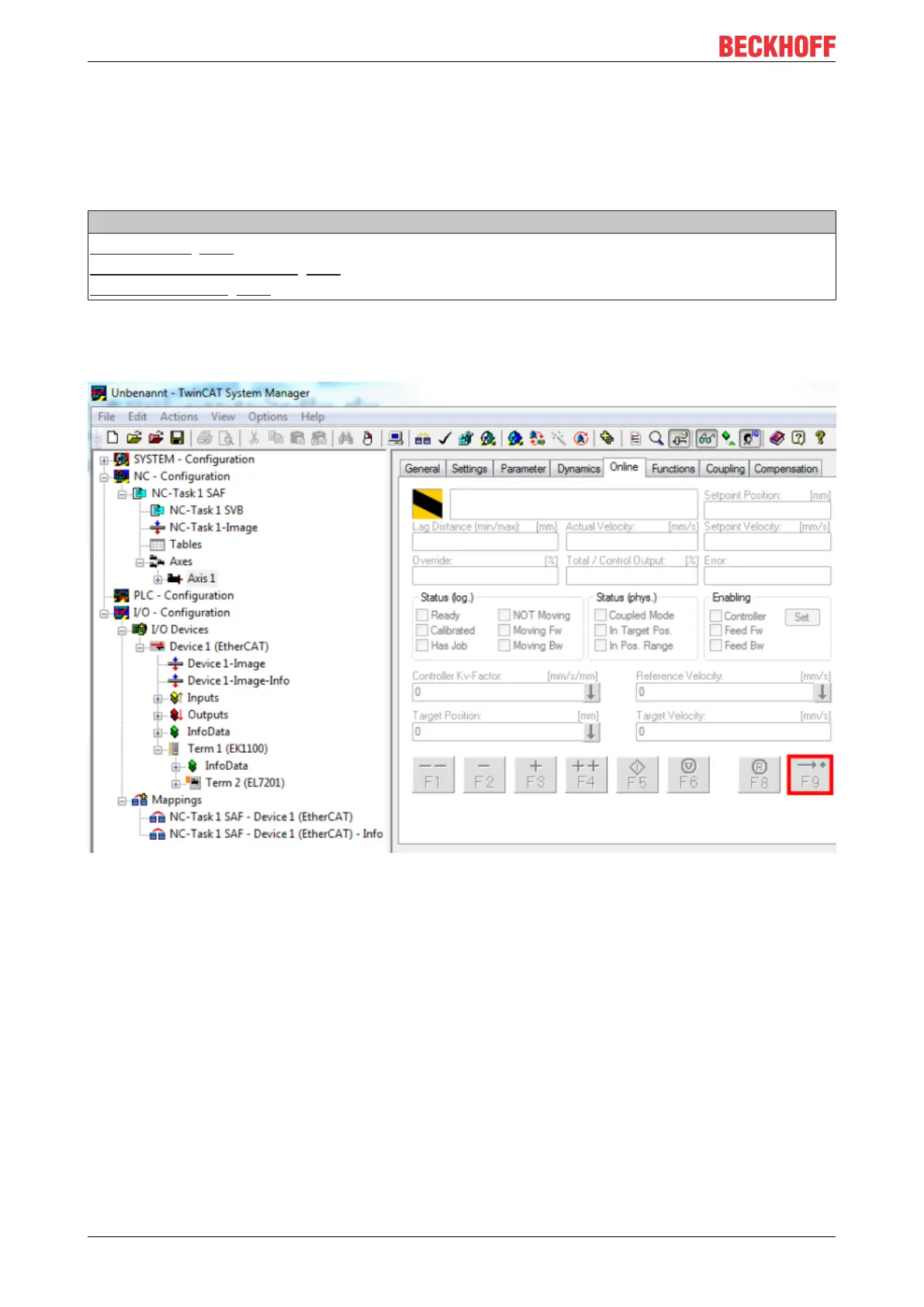Open the Actions menu
This screenshot has width=924, height=1307.
tap(179, 417)
